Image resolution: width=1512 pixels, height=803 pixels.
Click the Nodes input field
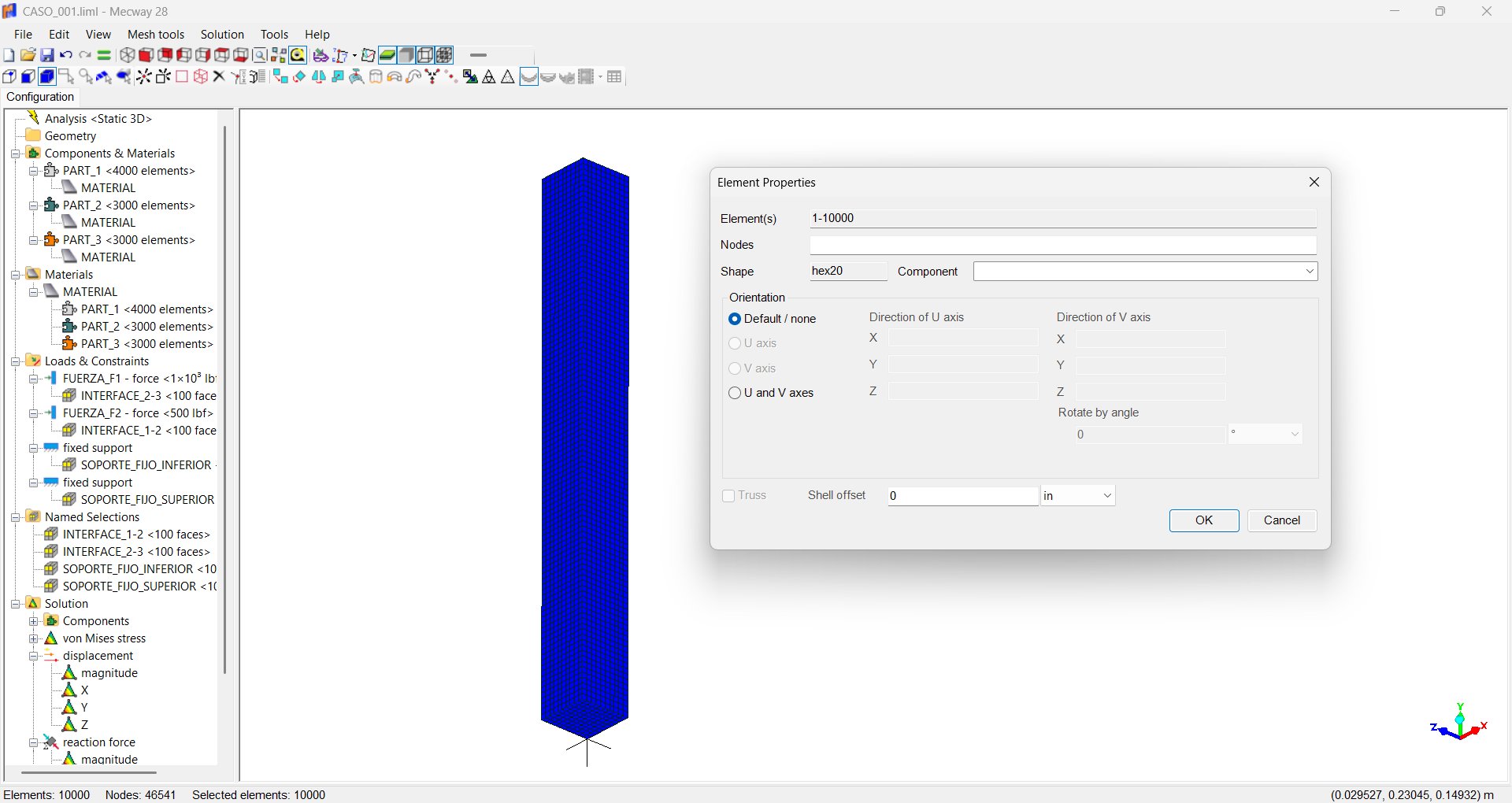[1063, 245]
